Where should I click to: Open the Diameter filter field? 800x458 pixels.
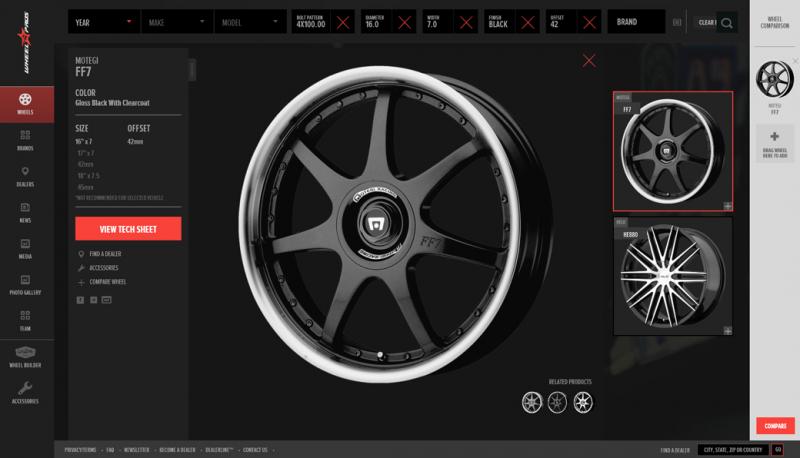(378, 22)
